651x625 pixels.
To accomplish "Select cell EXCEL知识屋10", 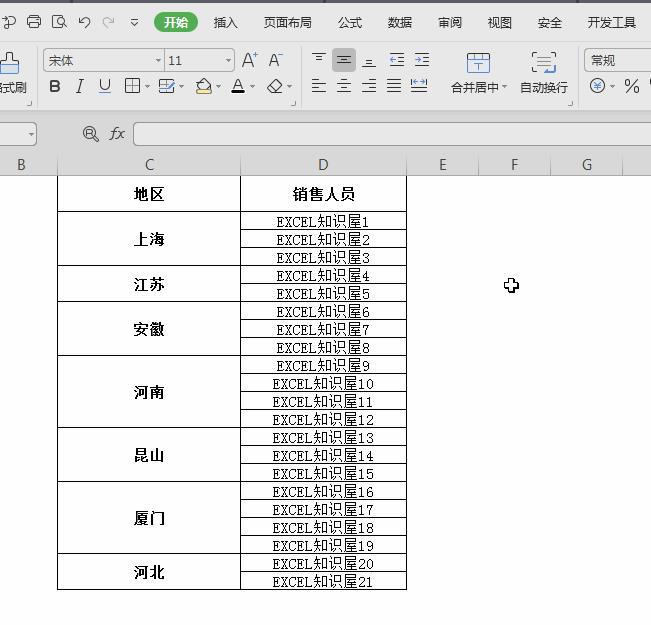I will [323, 383].
